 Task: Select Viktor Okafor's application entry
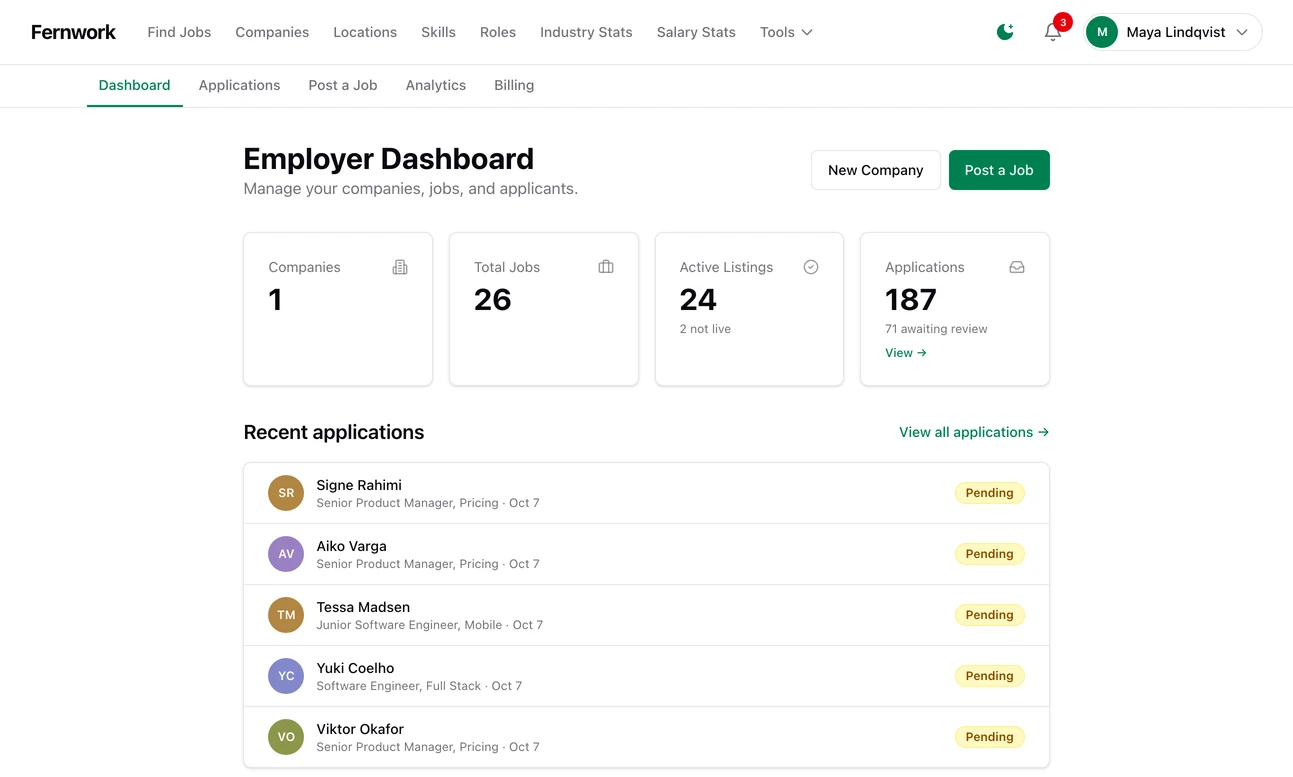(x=647, y=737)
